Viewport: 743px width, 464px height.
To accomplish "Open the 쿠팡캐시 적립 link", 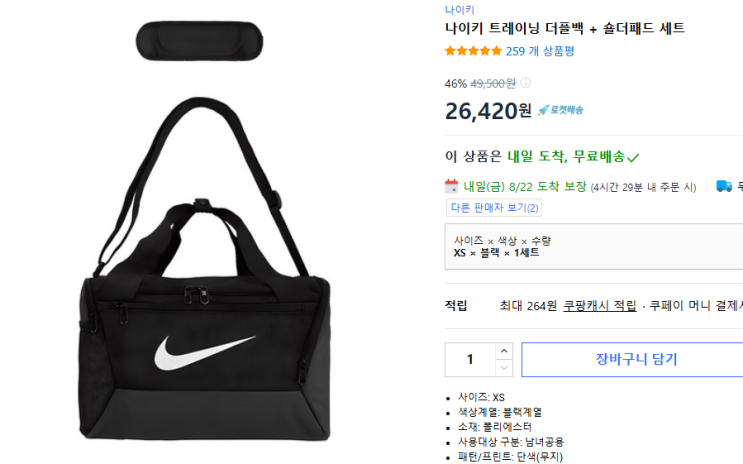I will pyautogui.click(x=600, y=306).
